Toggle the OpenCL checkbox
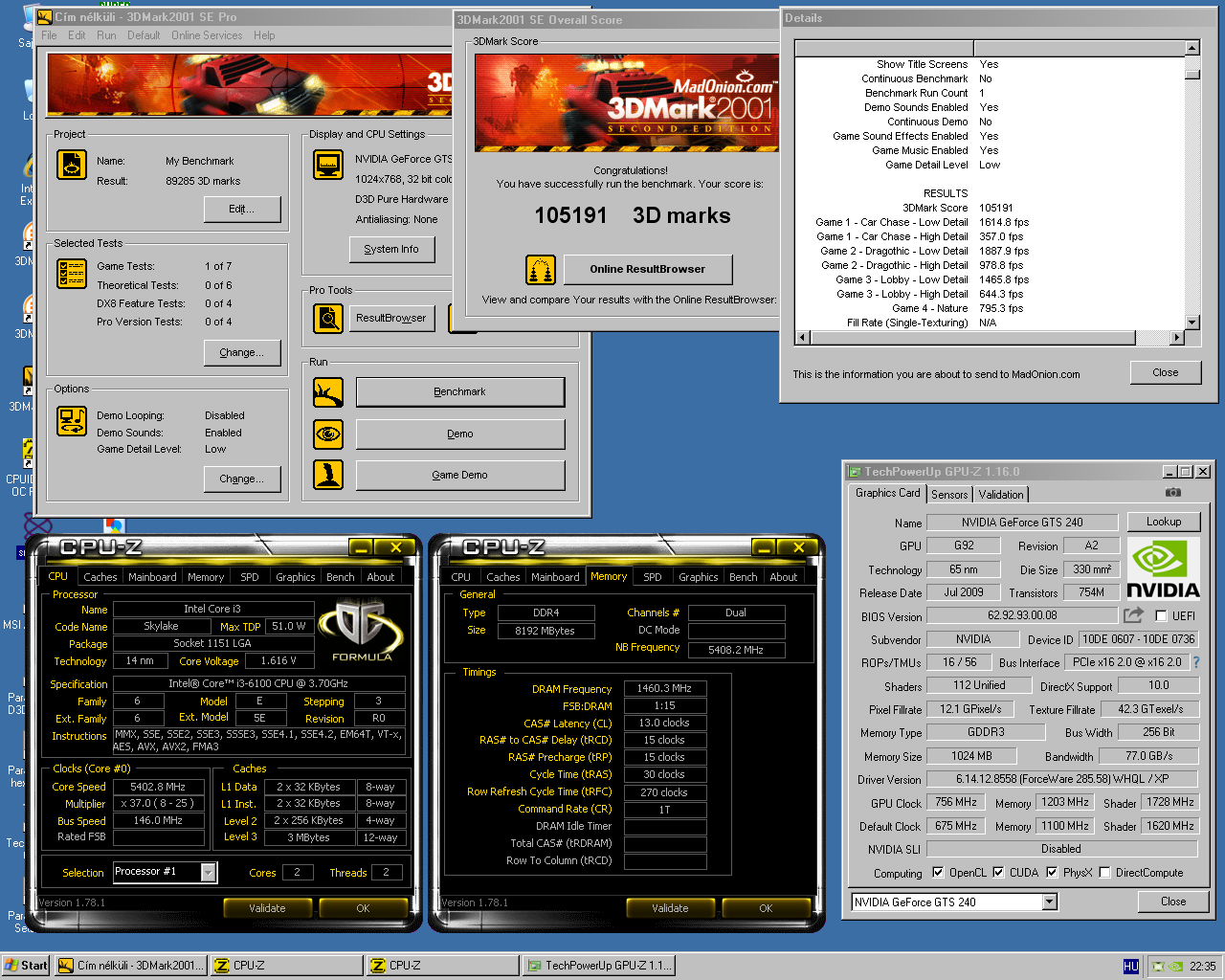Image resolution: width=1225 pixels, height=980 pixels. coord(938,873)
